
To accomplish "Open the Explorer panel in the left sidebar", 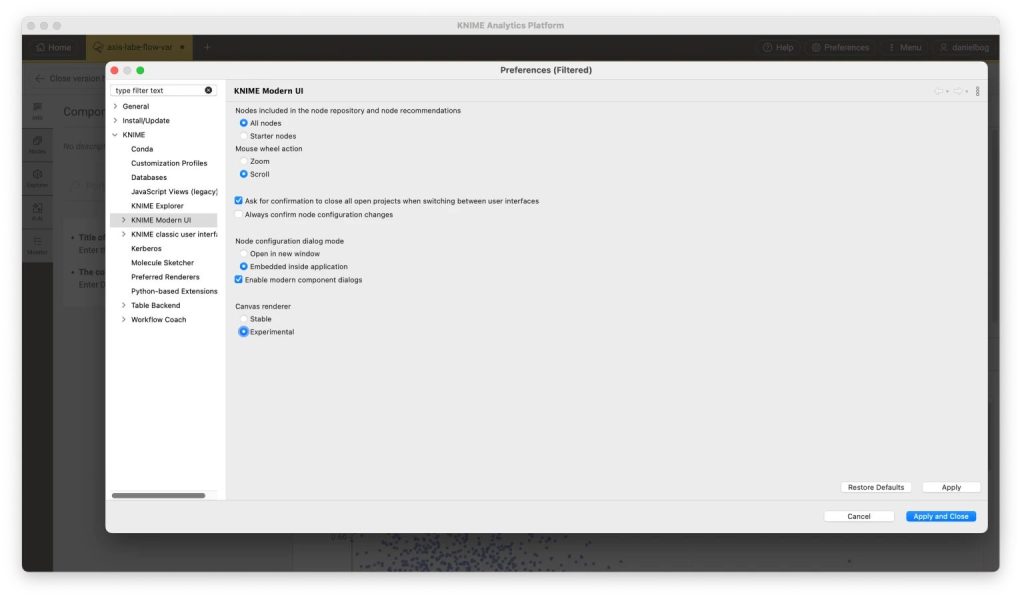I will [37, 178].
